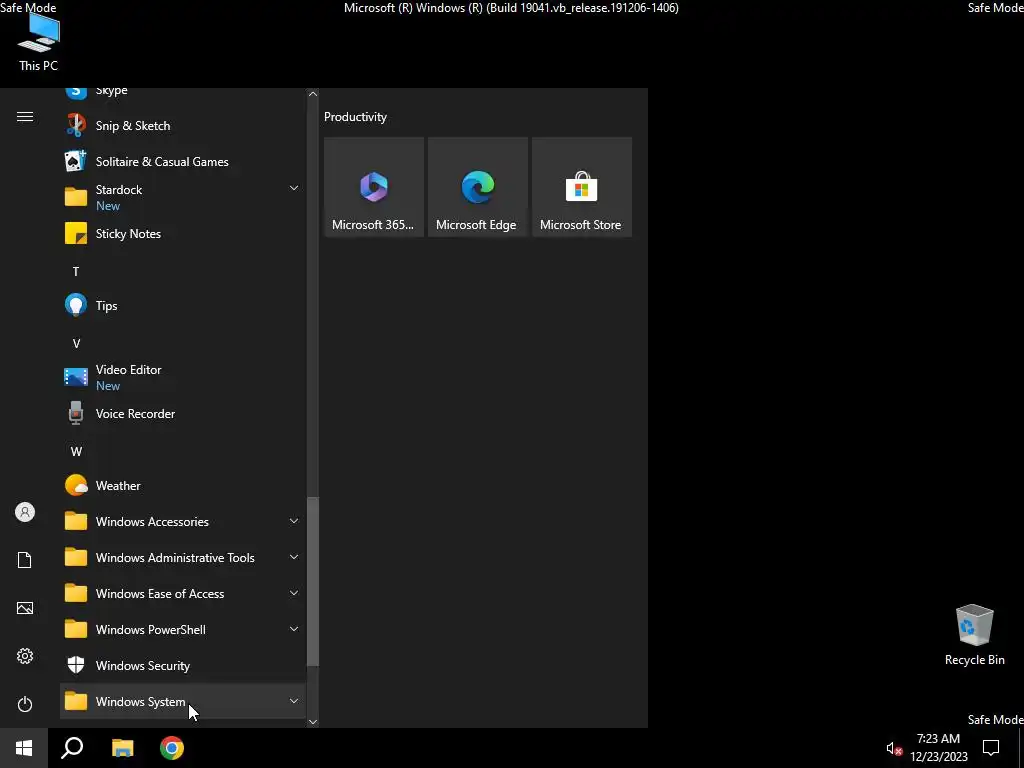
Task: Select the This PC desktop icon
Action: [x=39, y=42]
